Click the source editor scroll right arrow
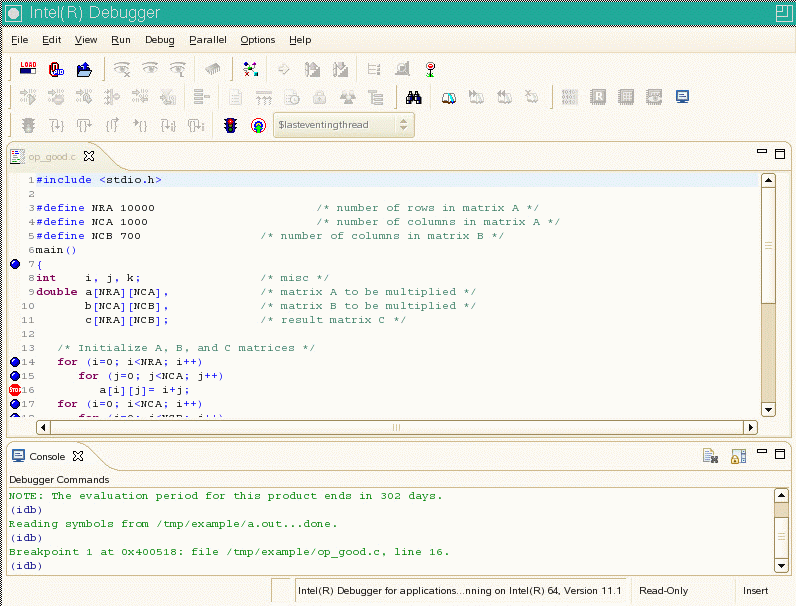 [x=750, y=427]
